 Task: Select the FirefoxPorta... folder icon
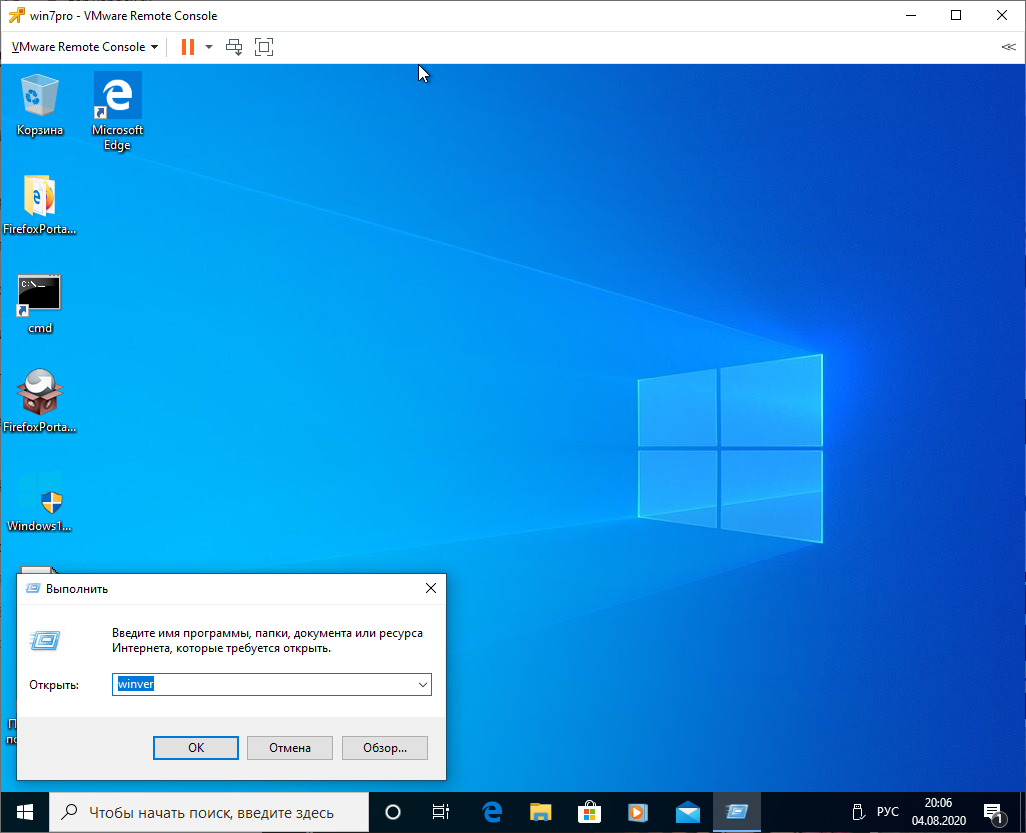[39, 204]
